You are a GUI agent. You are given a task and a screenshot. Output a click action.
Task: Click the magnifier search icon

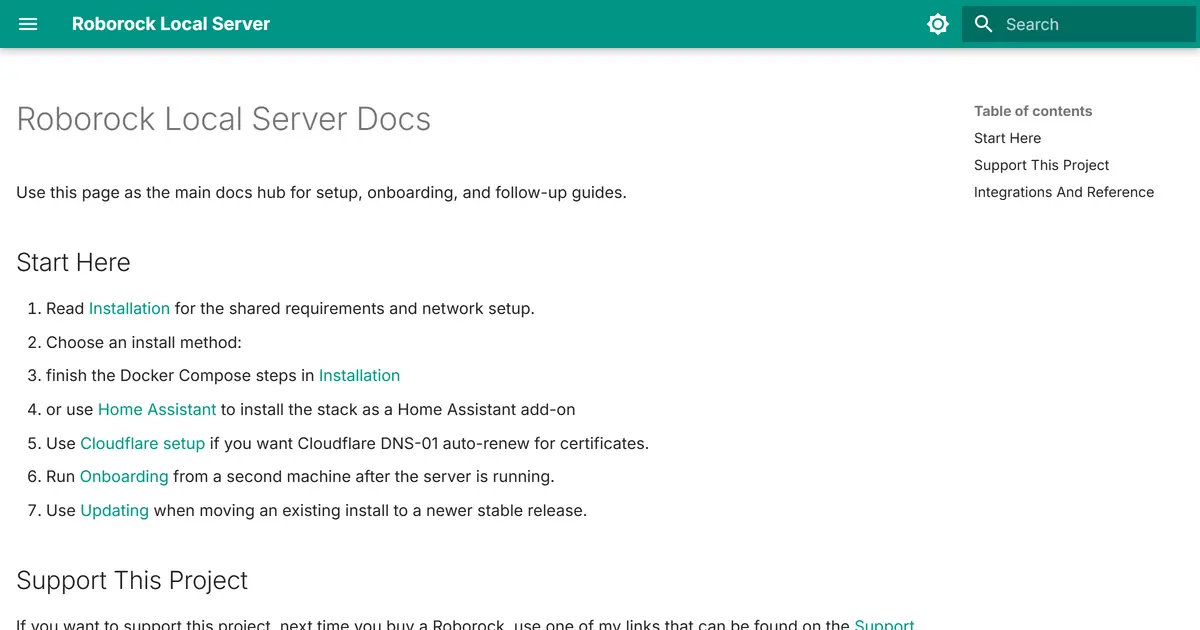[984, 24]
